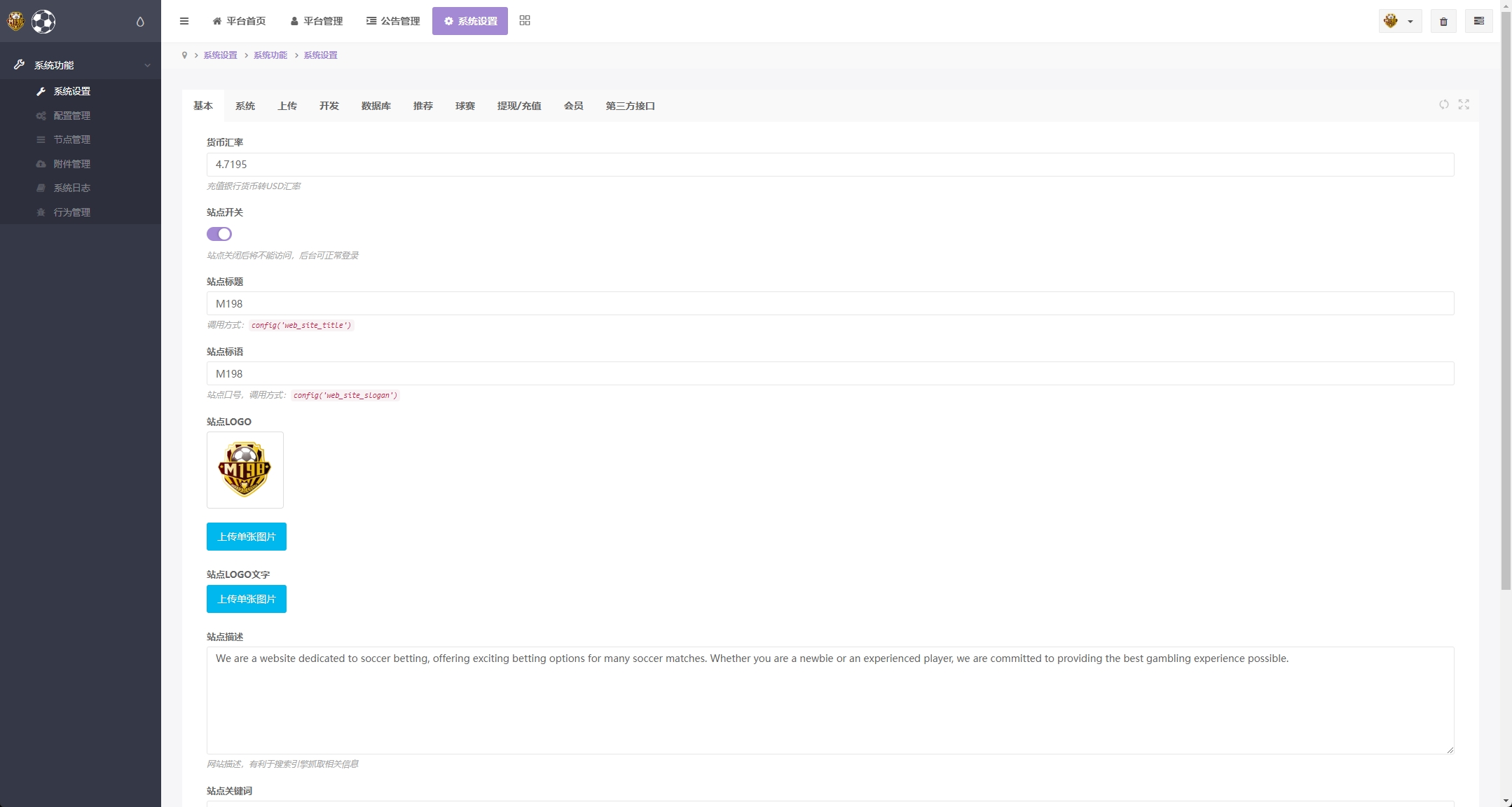Switch to the 数据库 tab
Viewport: 1512px width, 807px height.
pos(376,106)
